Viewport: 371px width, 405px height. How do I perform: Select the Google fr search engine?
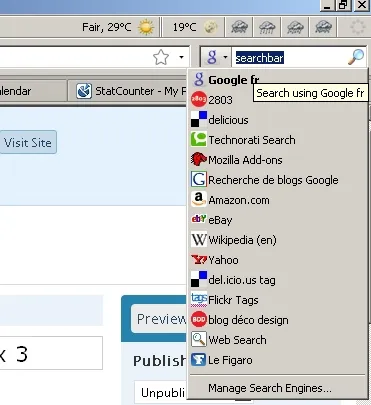click(x=277, y=80)
